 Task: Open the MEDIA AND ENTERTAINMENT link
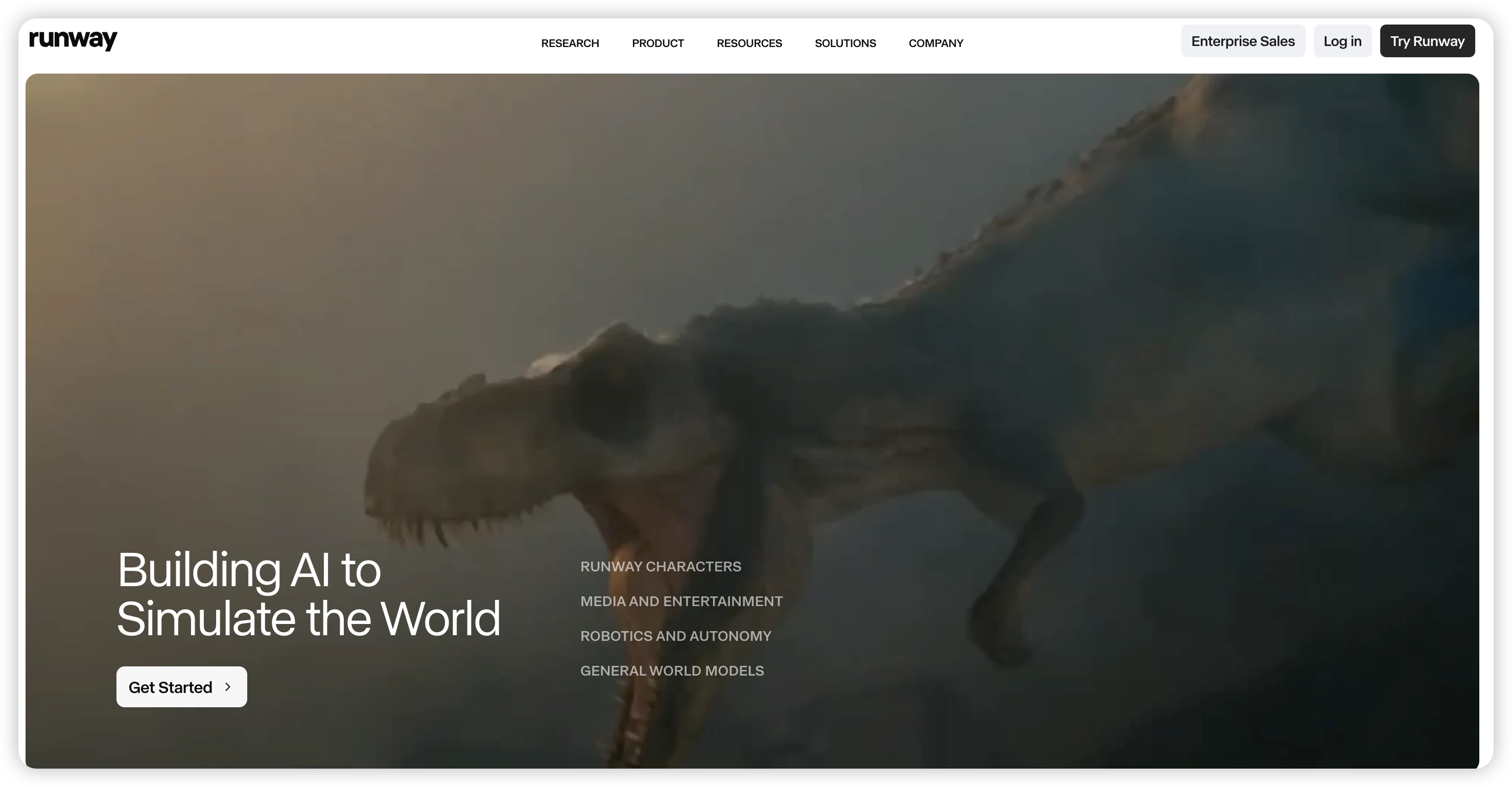(681, 601)
